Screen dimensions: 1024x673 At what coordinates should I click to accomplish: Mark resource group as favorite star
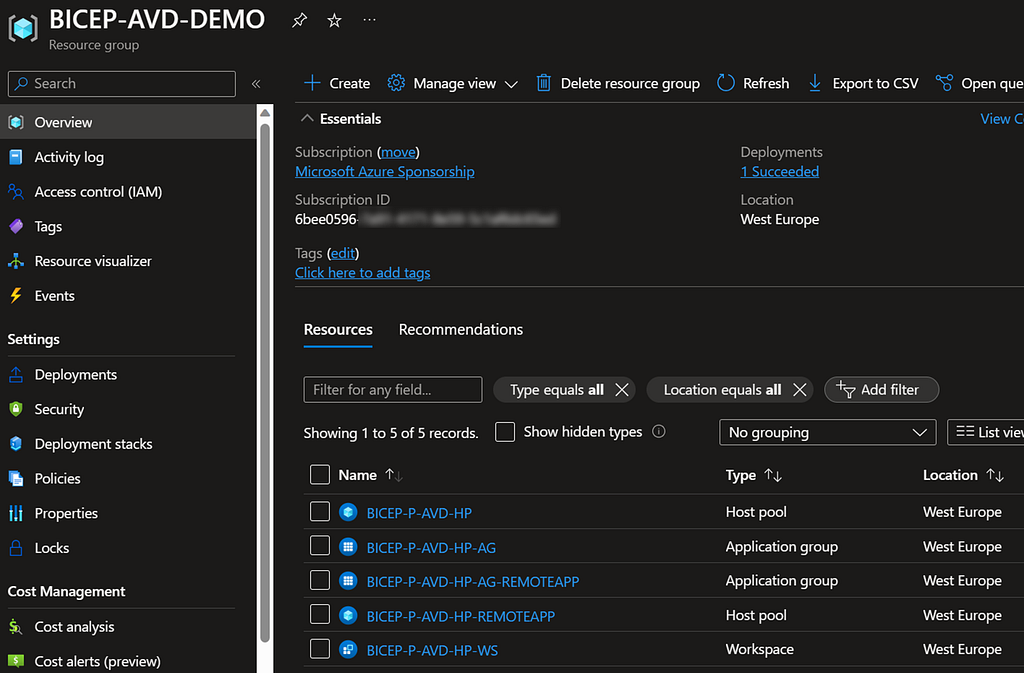334,20
